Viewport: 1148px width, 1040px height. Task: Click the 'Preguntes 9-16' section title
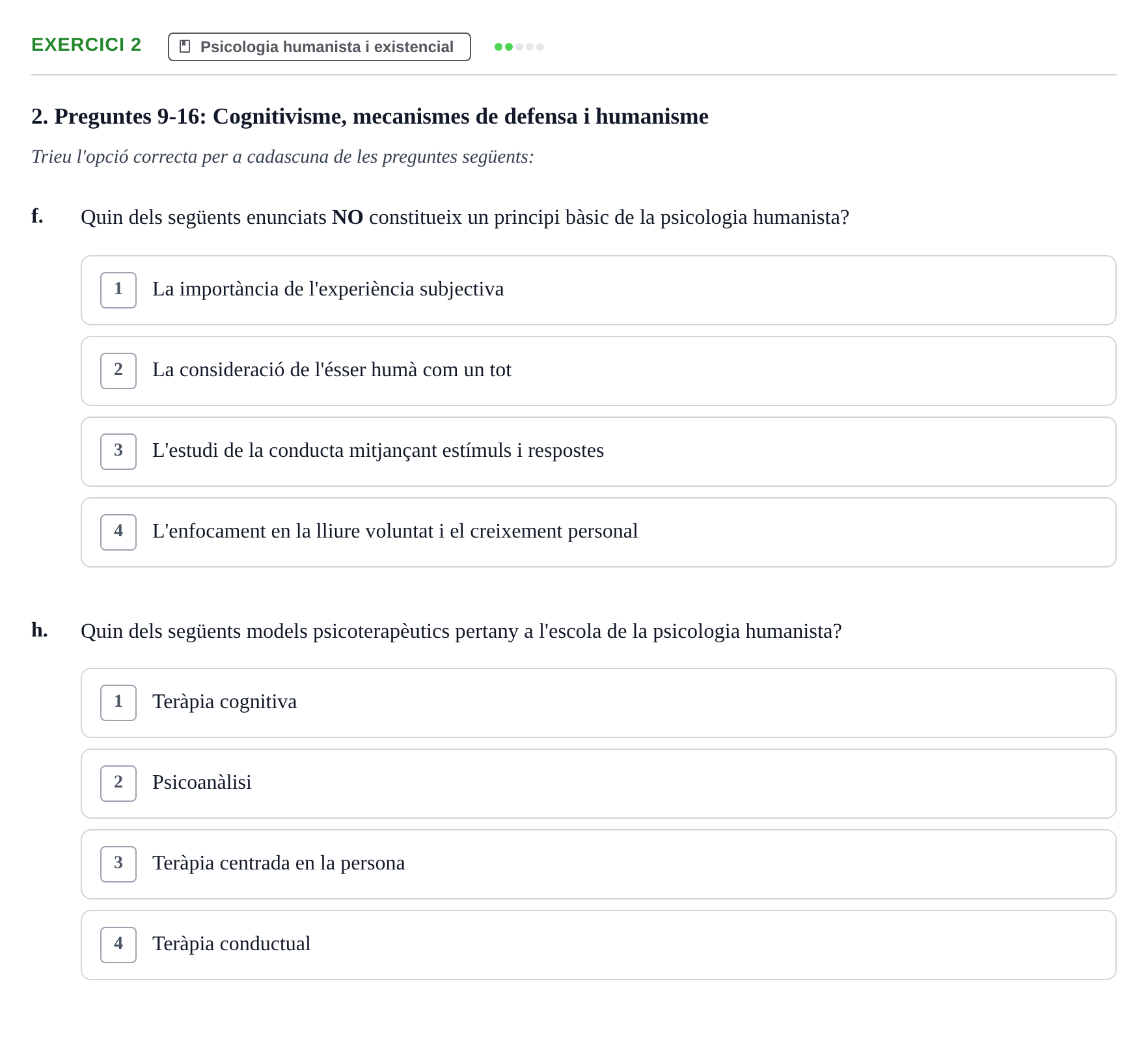tap(370, 116)
